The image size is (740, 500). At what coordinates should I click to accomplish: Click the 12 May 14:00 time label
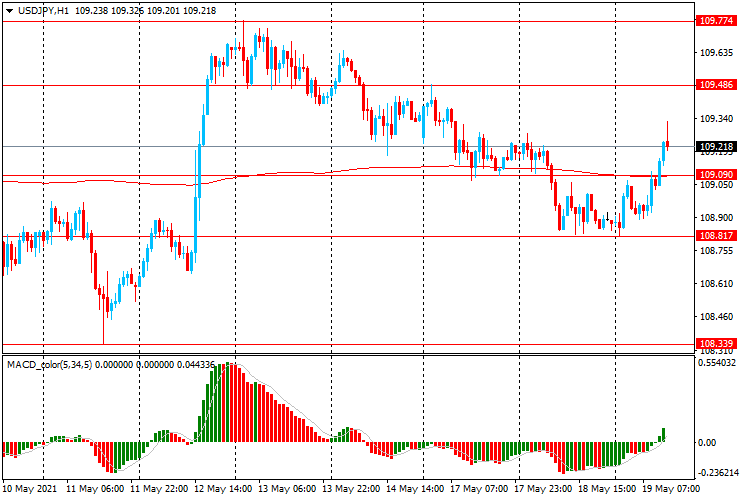[222, 490]
